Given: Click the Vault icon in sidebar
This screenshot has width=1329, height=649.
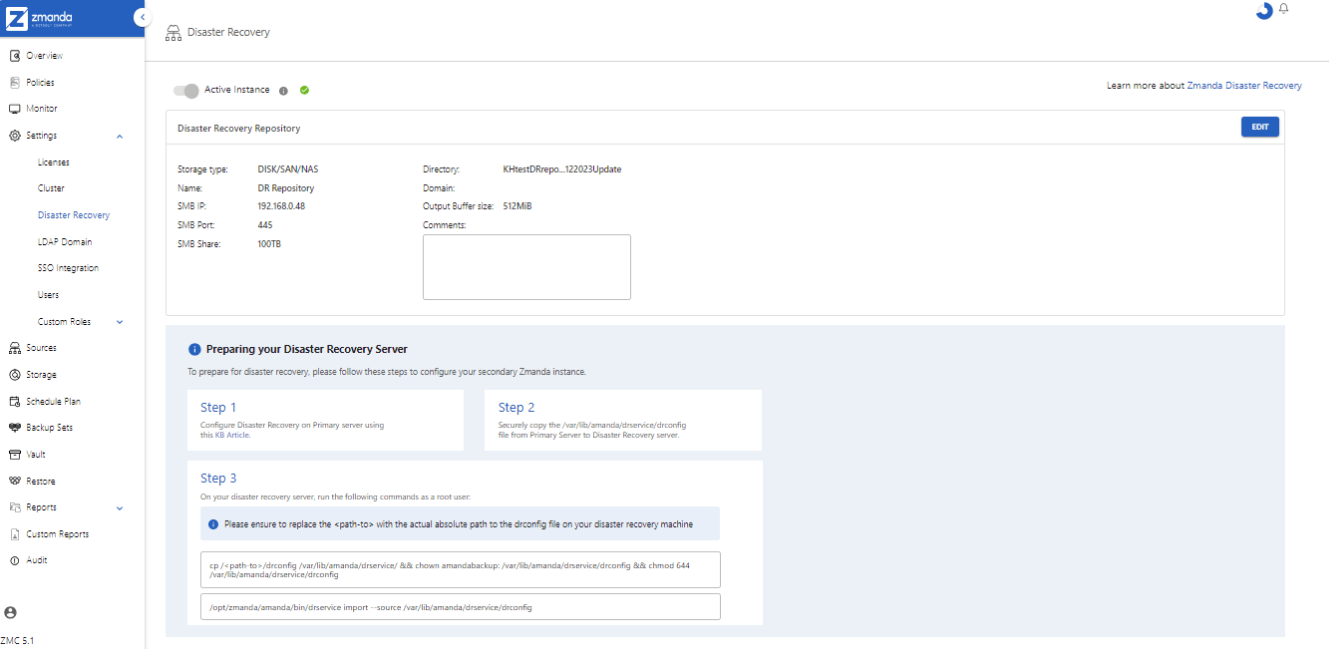Looking at the screenshot, I should (x=15, y=454).
